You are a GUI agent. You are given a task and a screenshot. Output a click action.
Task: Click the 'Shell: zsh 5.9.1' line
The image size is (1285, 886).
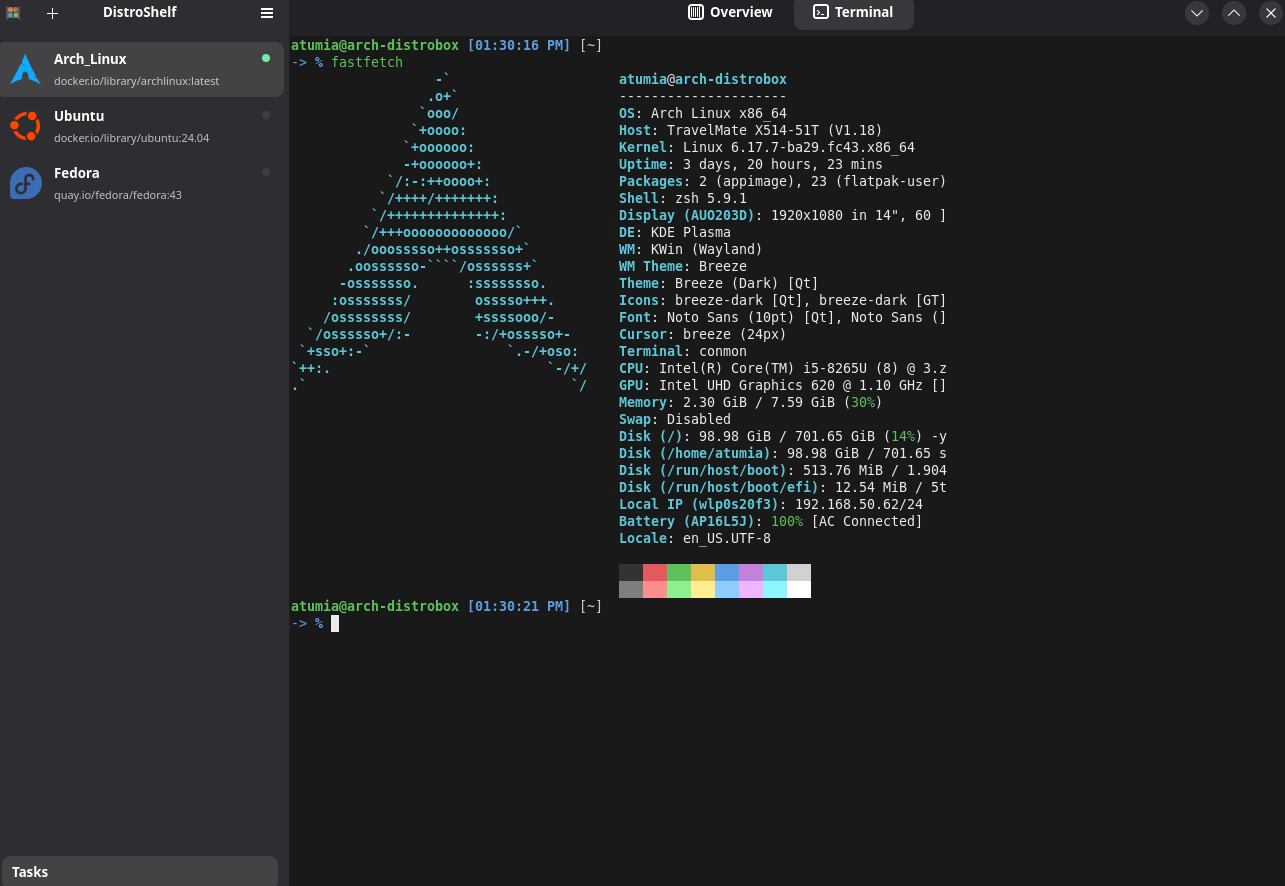point(683,198)
